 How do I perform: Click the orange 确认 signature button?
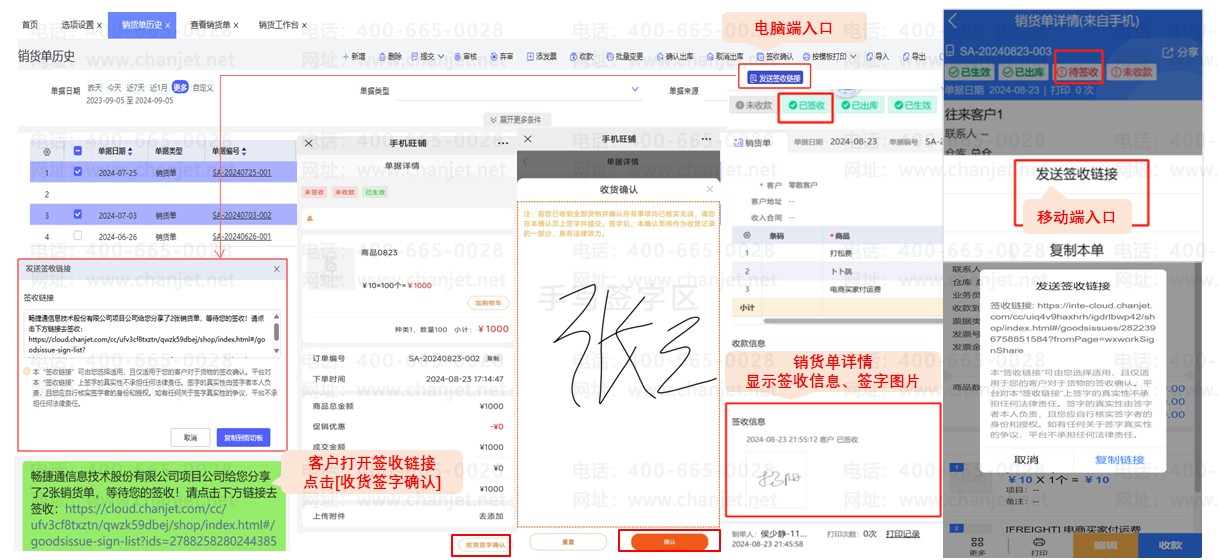point(669,541)
